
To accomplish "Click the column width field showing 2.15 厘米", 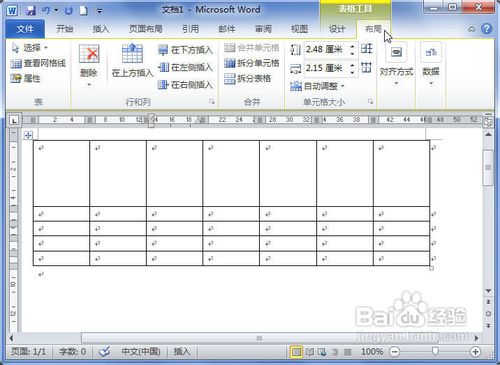I will coord(326,68).
